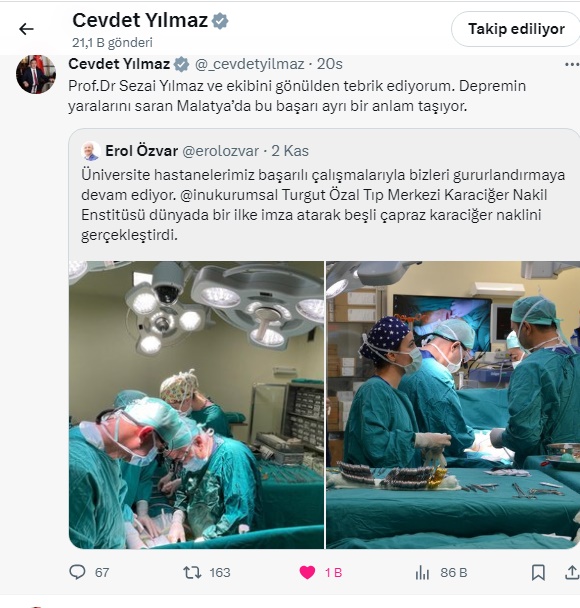Click the header verified badge beside Cevdet Yılmaz
The image size is (580, 608).
(220, 21)
